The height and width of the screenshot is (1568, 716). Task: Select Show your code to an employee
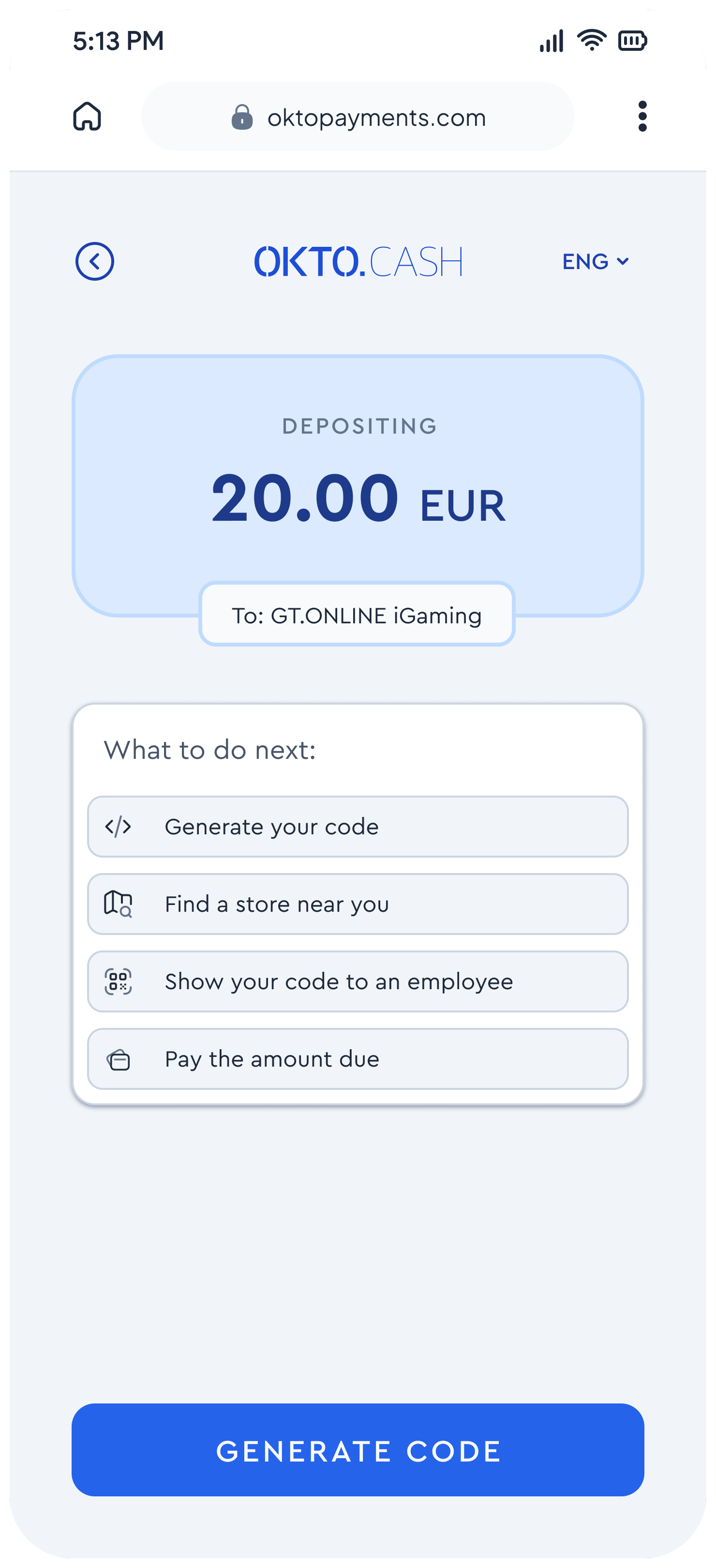(358, 981)
